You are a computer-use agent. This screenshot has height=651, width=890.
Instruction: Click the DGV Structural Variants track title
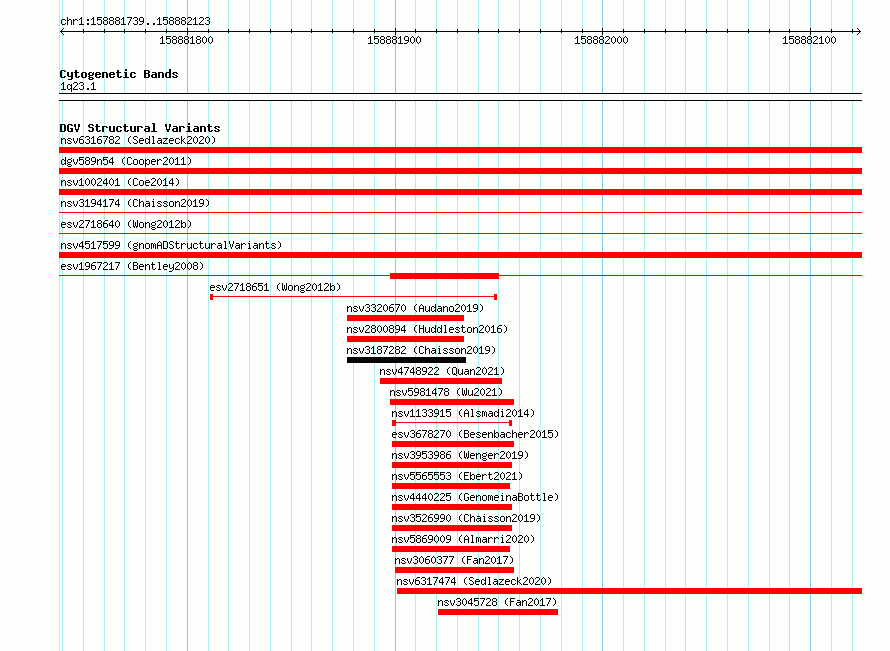click(x=140, y=128)
